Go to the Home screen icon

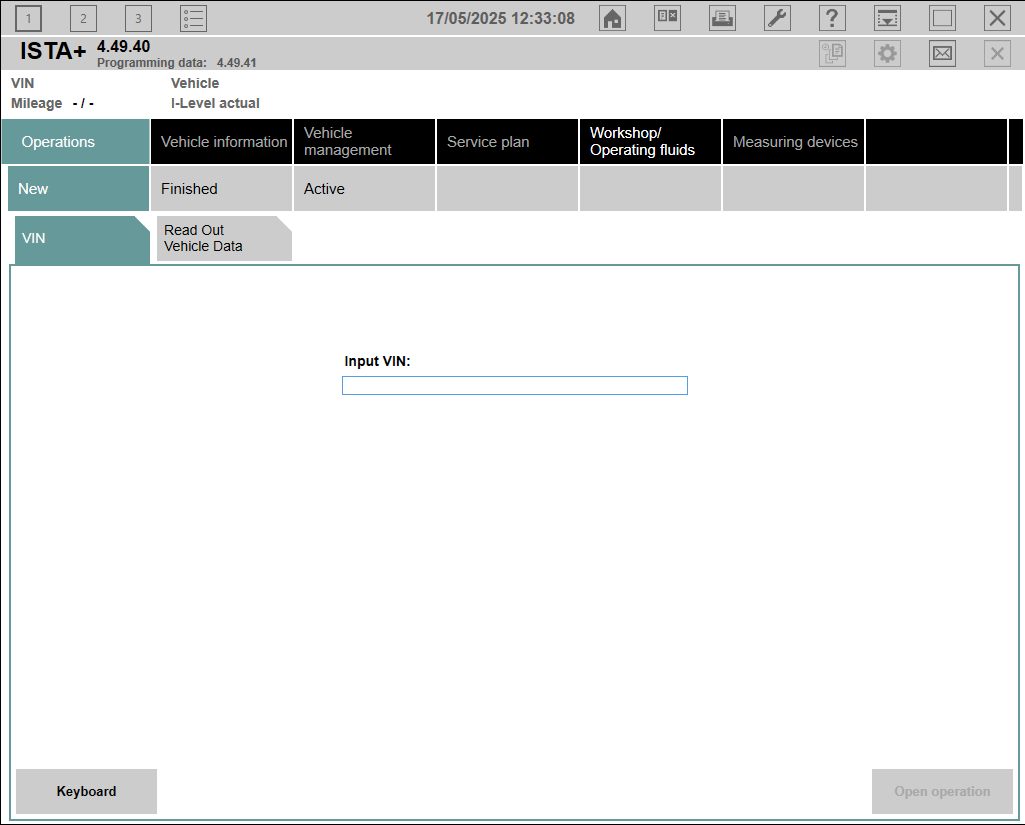point(613,18)
